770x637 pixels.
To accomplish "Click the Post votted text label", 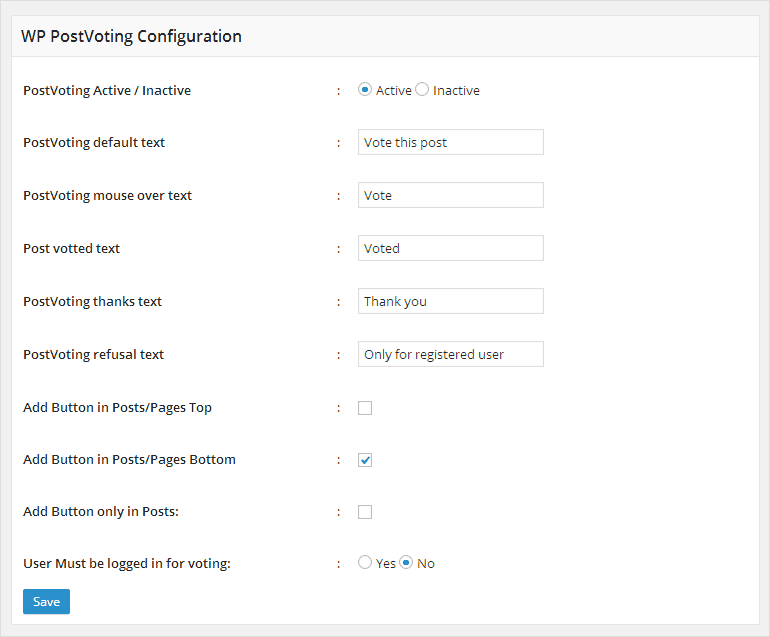I will click(72, 249).
